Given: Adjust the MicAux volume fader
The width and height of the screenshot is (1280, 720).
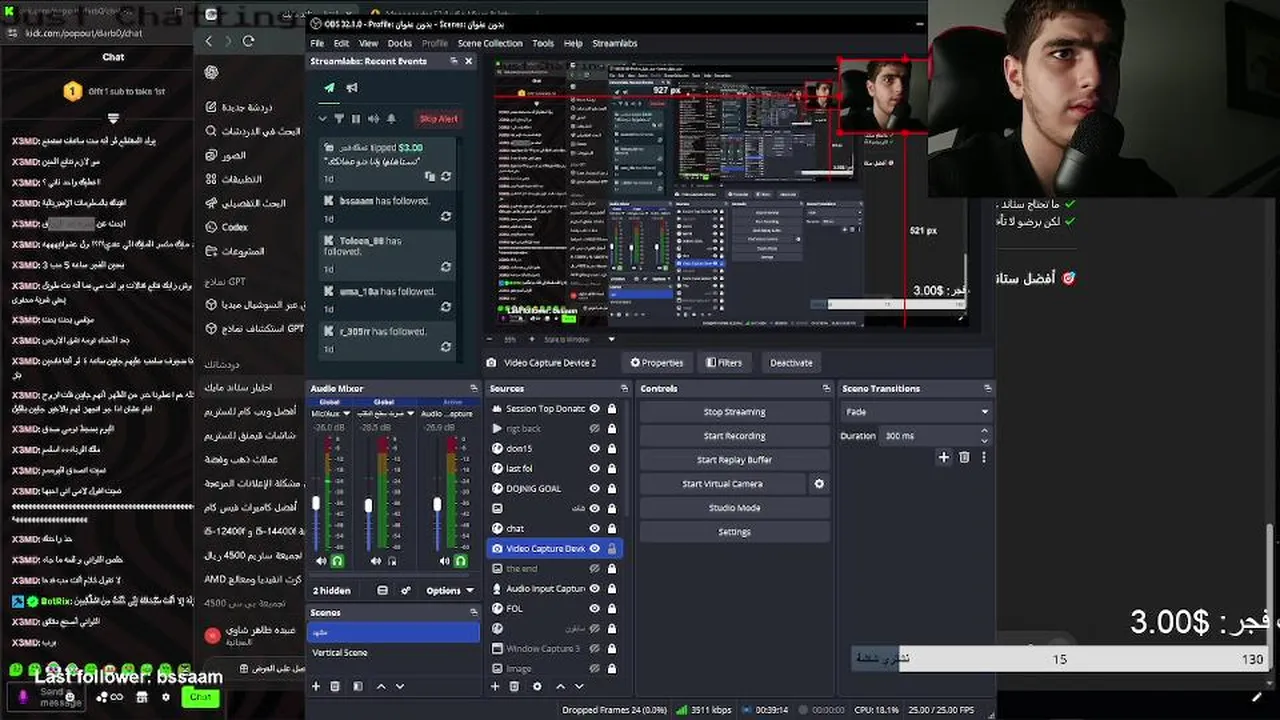Looking at the screenshot, I should [x=316, y=505].
